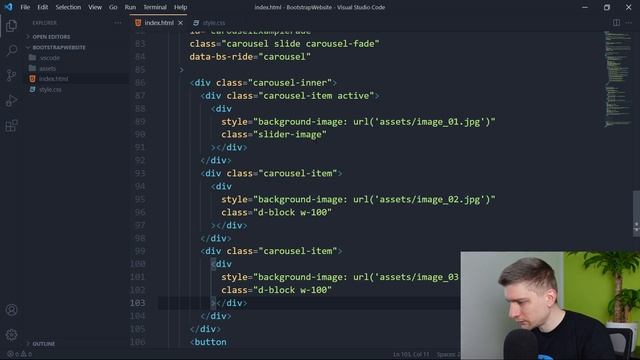Expand the assets folder in Explorer
The width and height of the screenshot is (640, 360).
(x=47, y=69)
